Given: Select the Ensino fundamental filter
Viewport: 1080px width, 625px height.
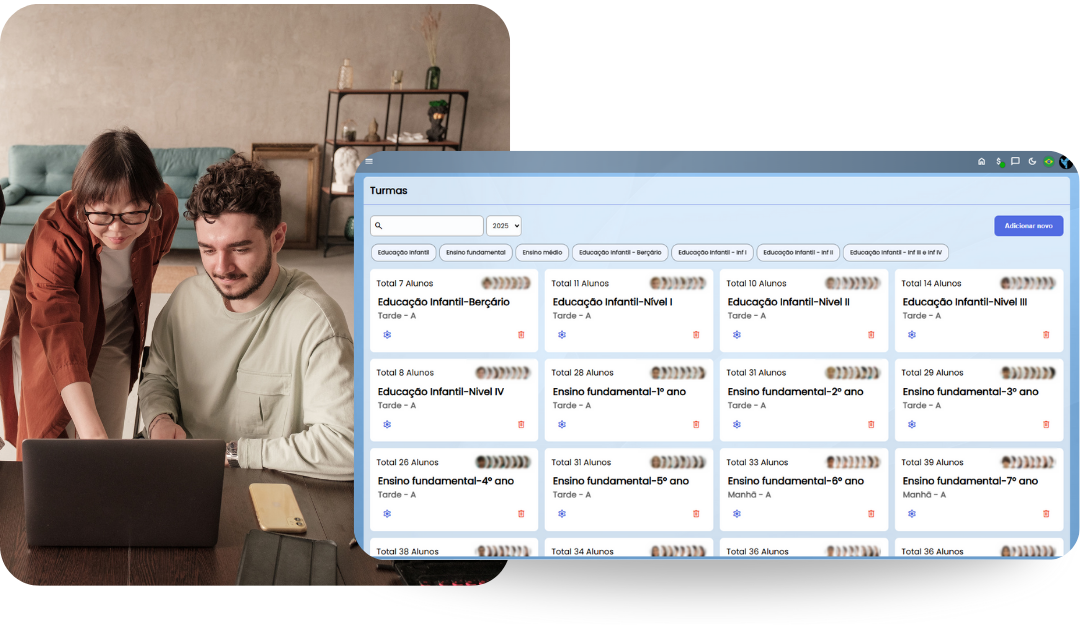Looking at the screenshot, I should coord(475,252).
